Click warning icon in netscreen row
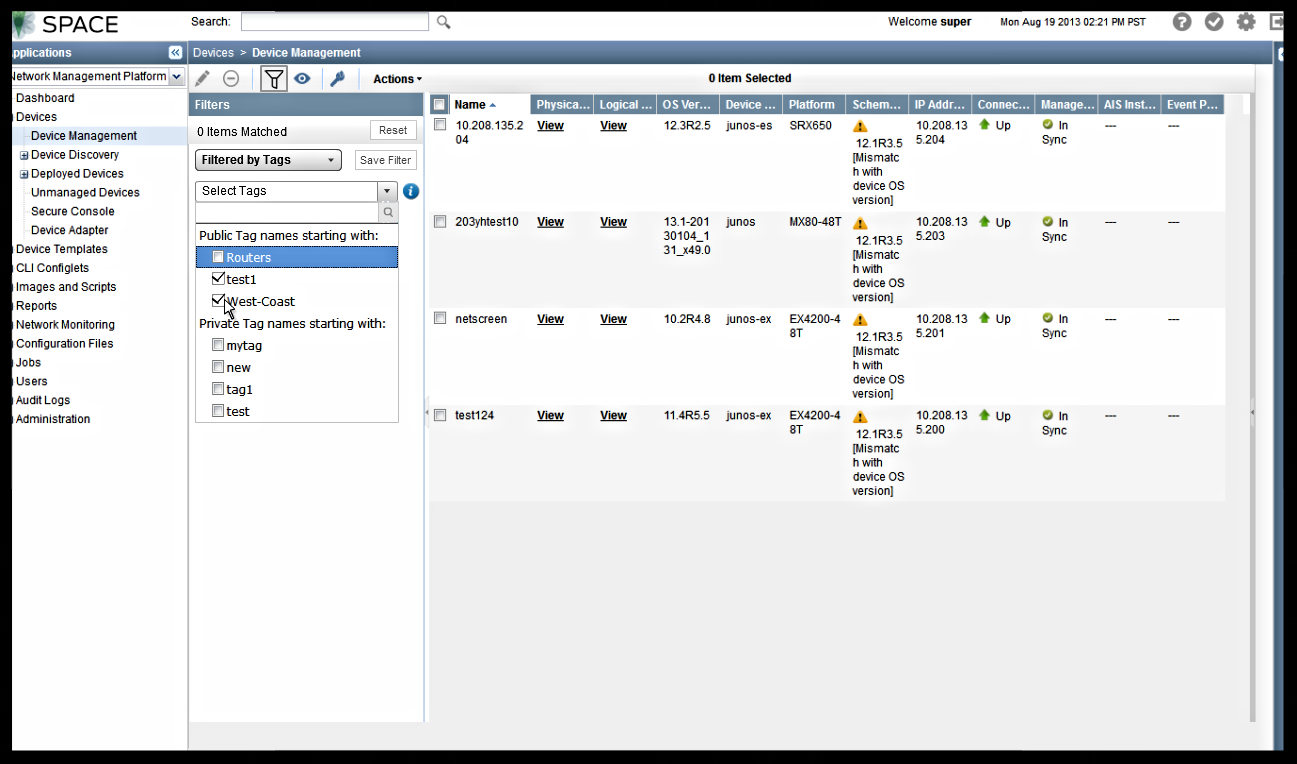This screenshot has width=1297, height=764. [x=860, y=320]
